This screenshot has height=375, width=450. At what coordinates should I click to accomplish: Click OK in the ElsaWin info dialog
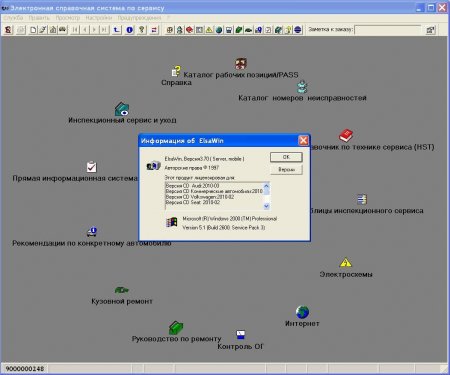286,157
